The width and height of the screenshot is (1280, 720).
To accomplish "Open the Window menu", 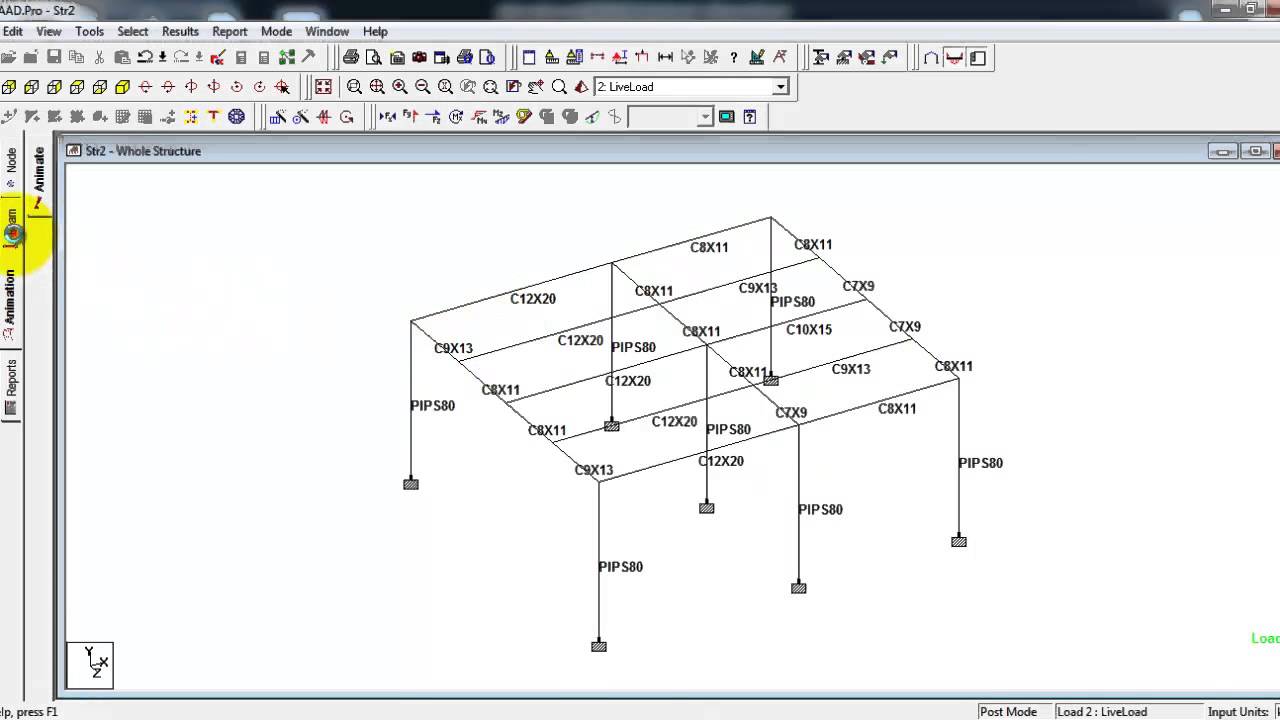I will (327, 31).
